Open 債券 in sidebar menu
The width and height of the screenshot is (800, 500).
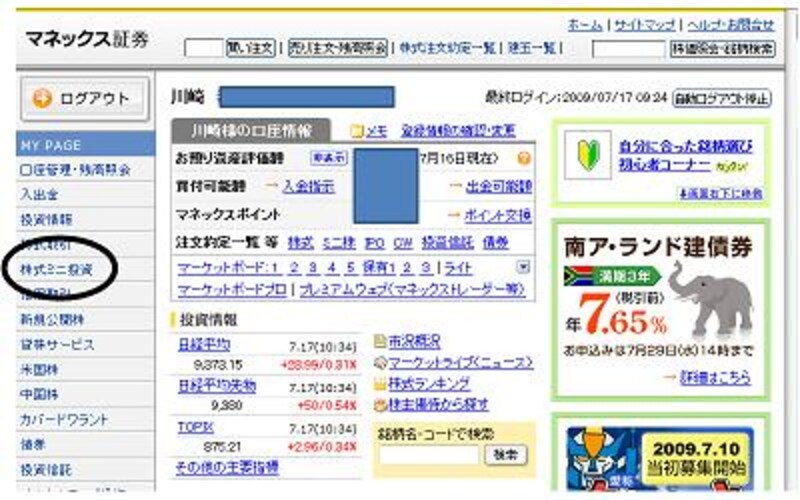click(33, 444)
